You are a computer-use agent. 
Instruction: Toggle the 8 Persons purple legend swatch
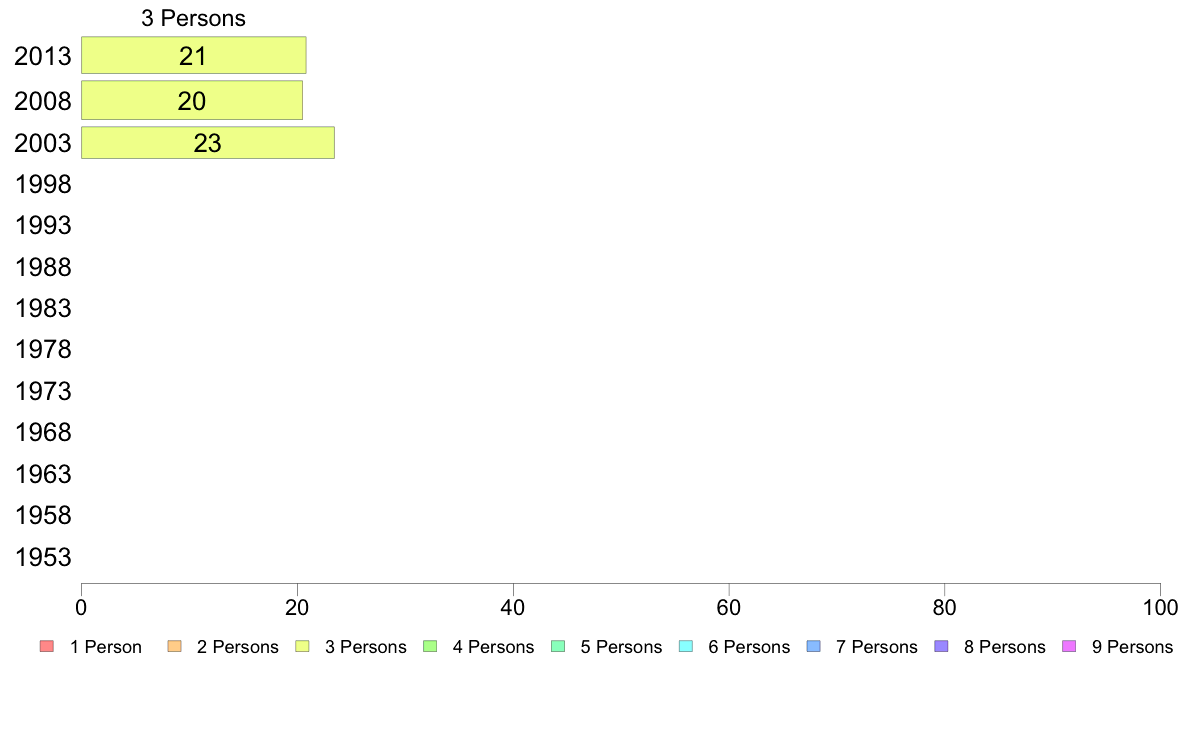[941, 647]
